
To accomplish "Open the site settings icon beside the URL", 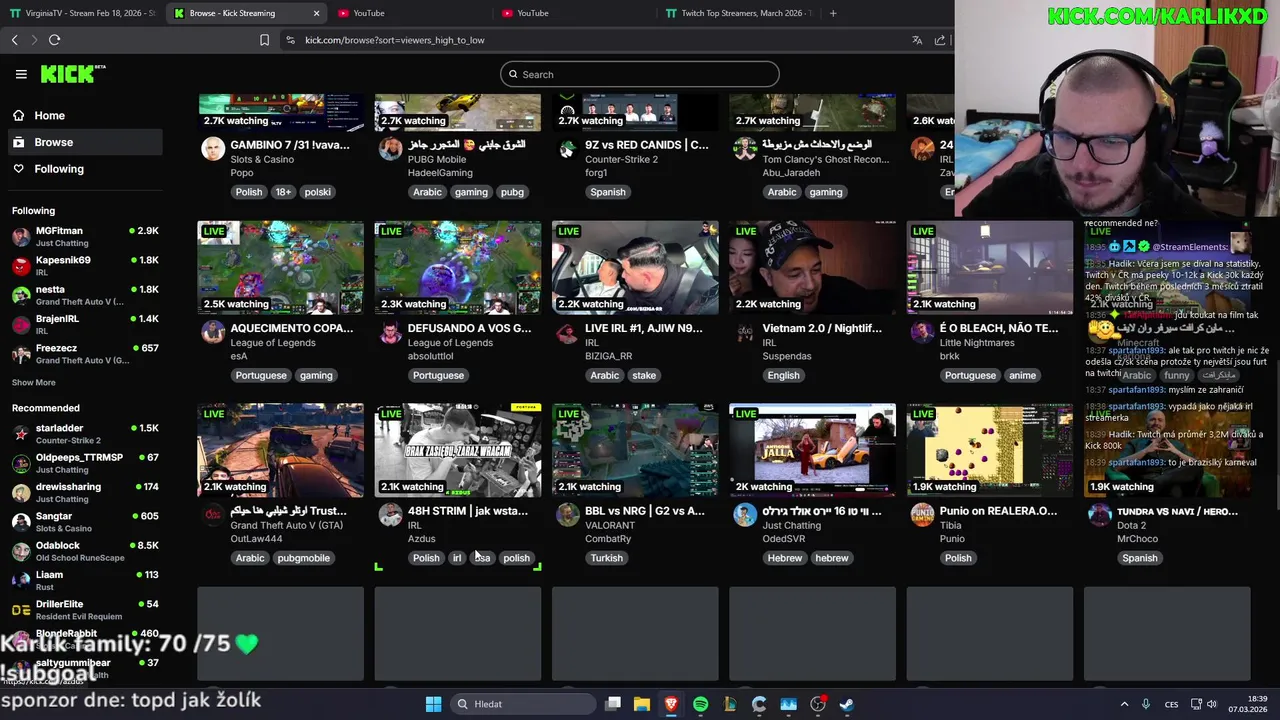I will [x=290, y=40].
